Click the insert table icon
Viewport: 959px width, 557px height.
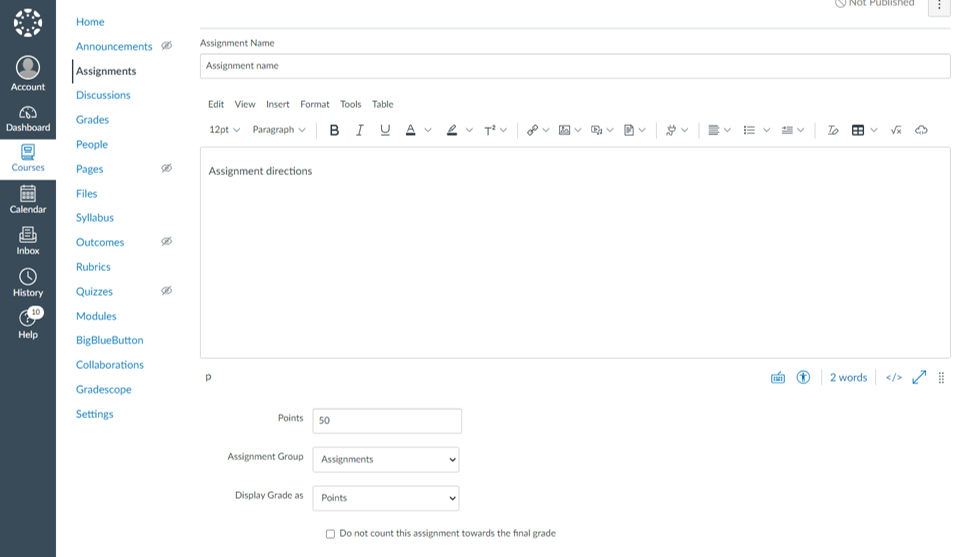point(858,130)
